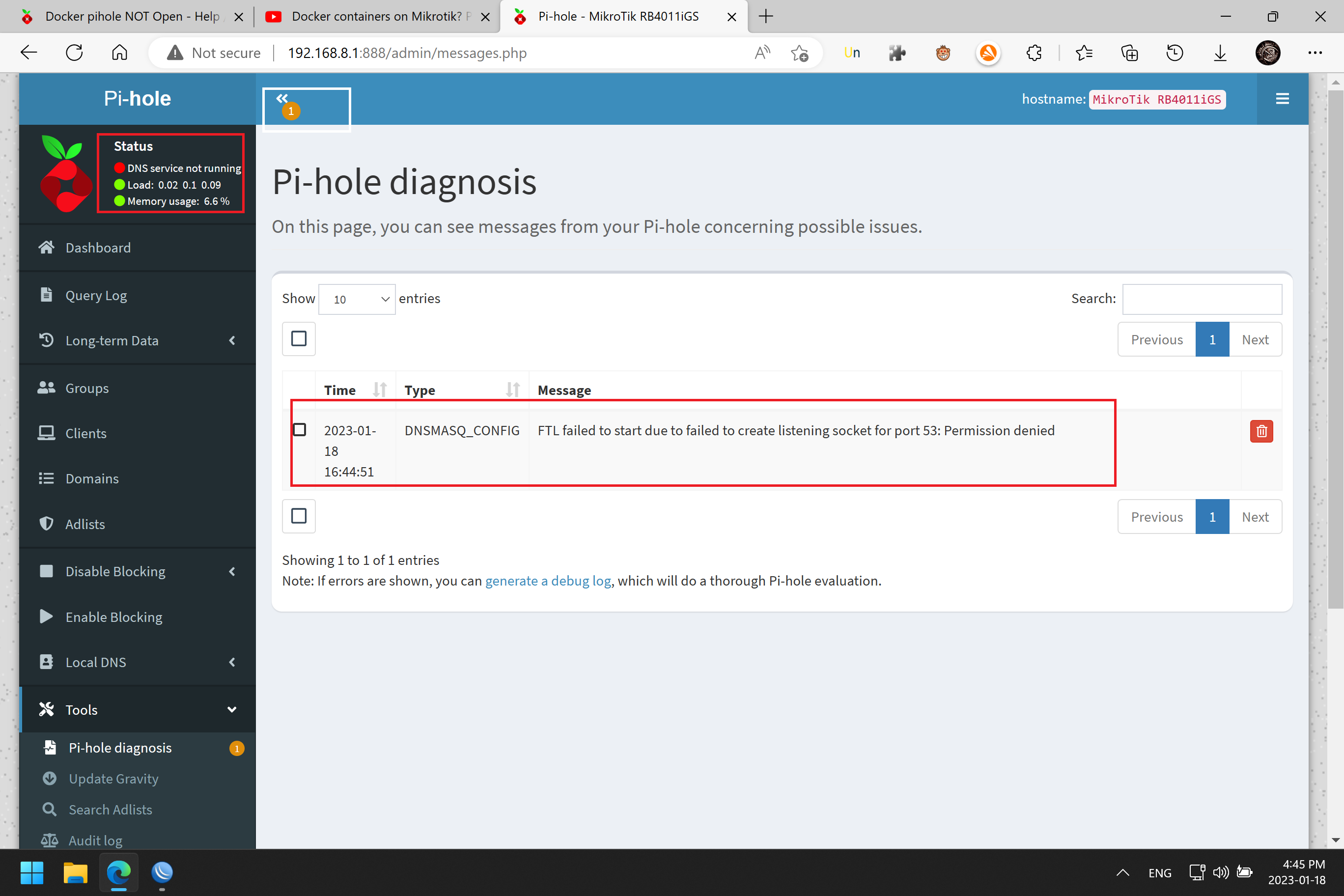This screenshot has height=896, width=1344.
Task: Open the hamburger menu in the header
Action: click(x=1282, y=98)
